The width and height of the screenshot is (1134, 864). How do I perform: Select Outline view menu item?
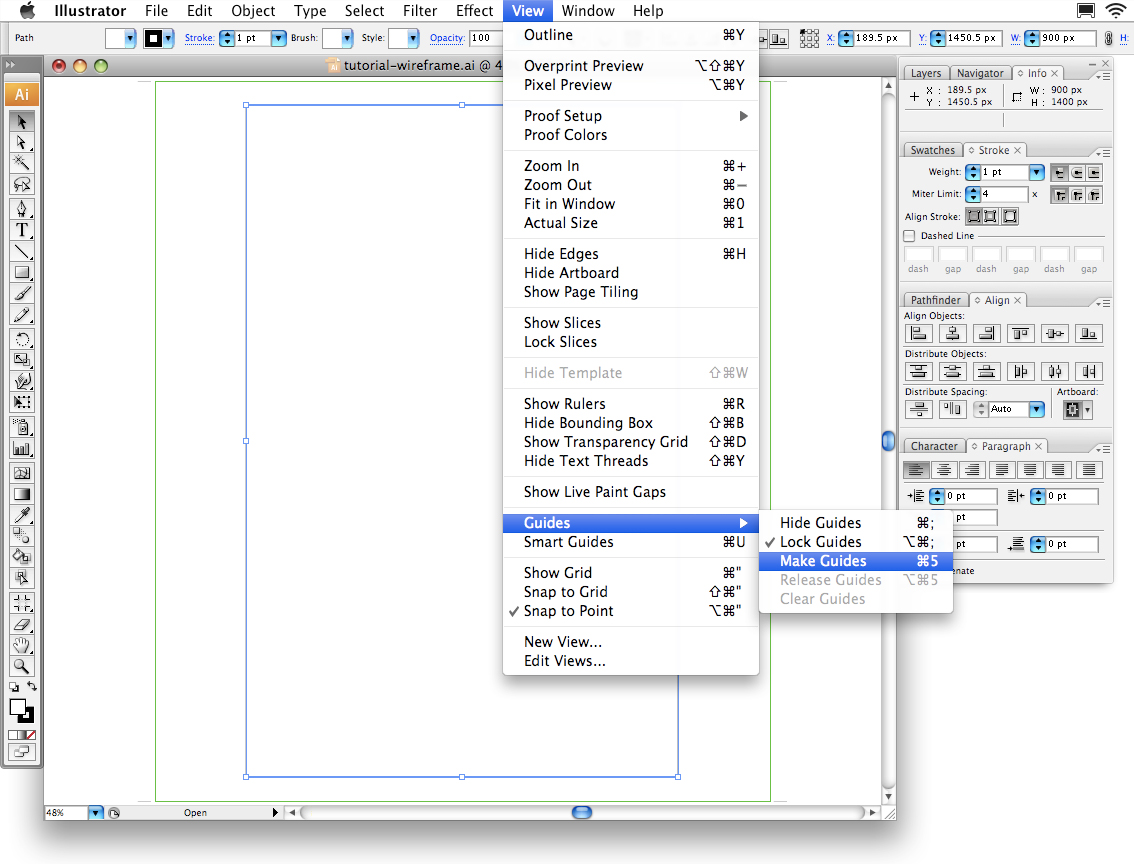coord(631,35)
